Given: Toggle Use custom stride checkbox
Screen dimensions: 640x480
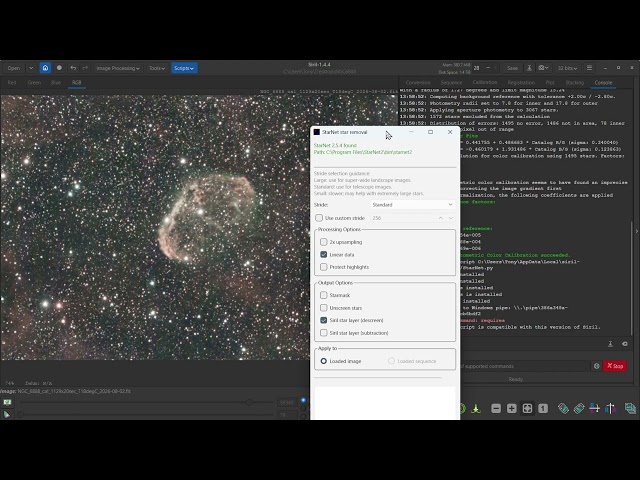Looking at the screenshot, I should click(x=319, y=218).
